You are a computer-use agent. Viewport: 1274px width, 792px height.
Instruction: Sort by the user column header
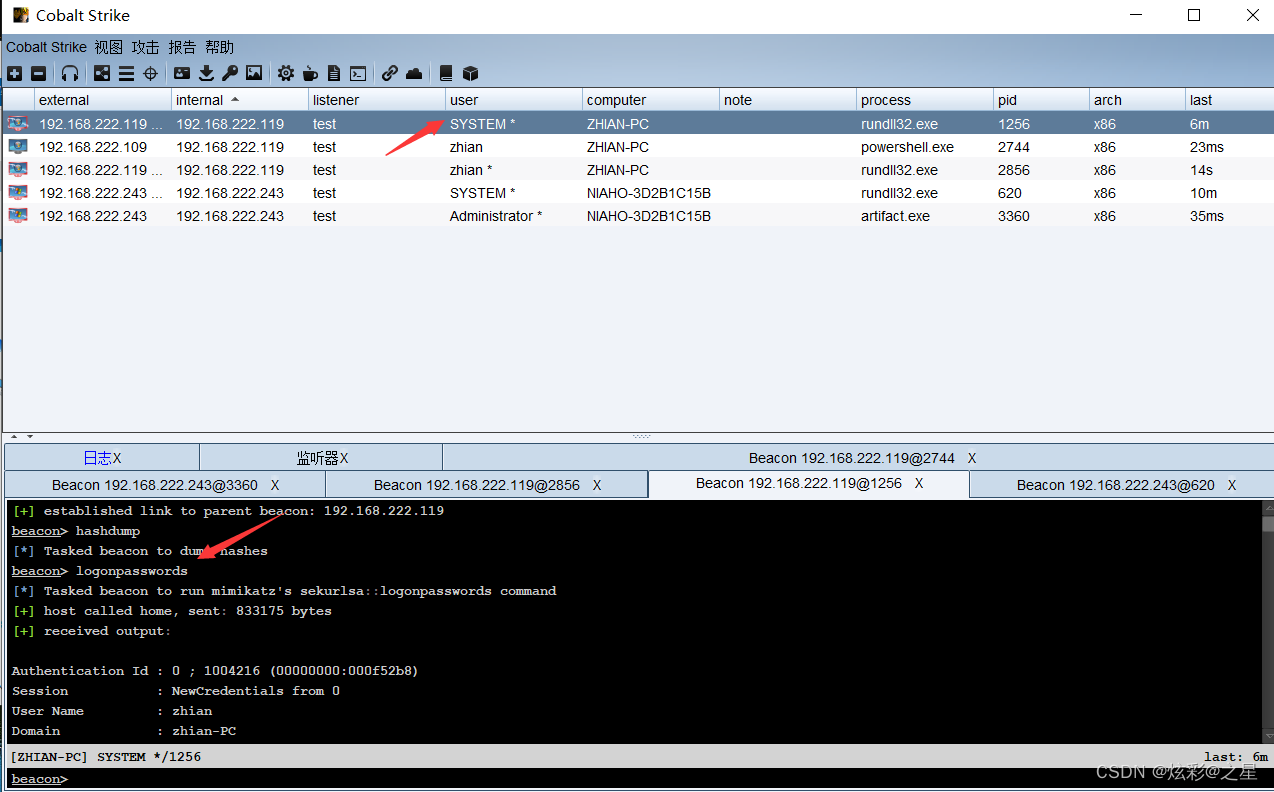coord(514,100)
